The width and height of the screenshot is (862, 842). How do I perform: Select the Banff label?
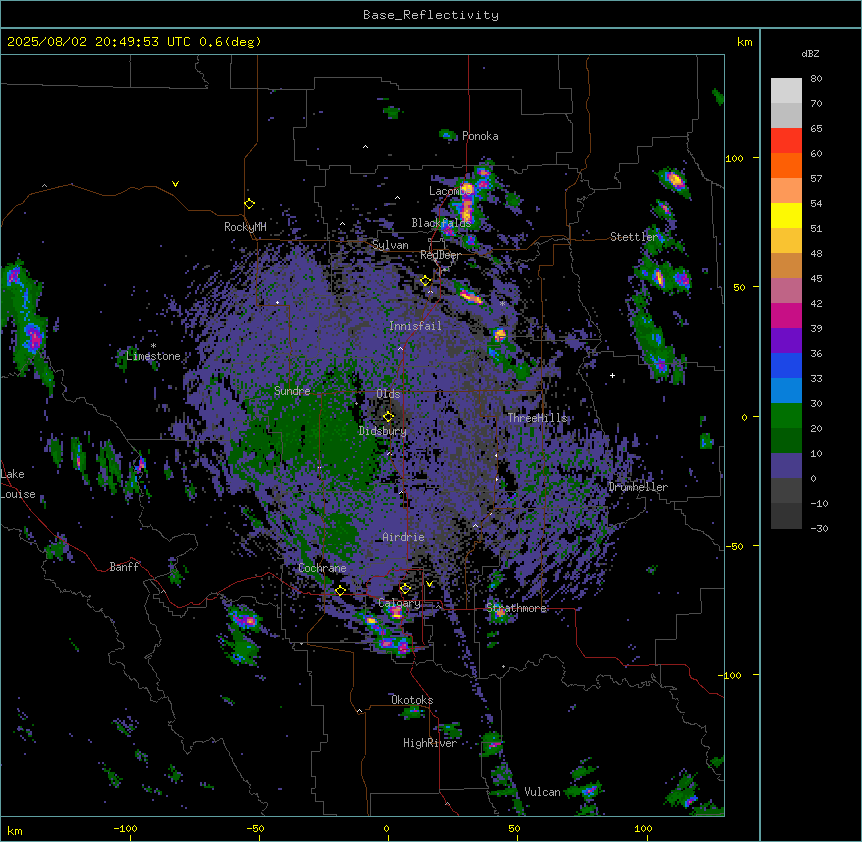124,567
